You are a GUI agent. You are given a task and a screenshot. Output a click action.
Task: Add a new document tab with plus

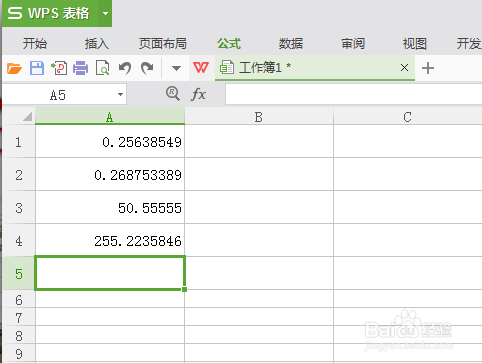click(428, 68)
